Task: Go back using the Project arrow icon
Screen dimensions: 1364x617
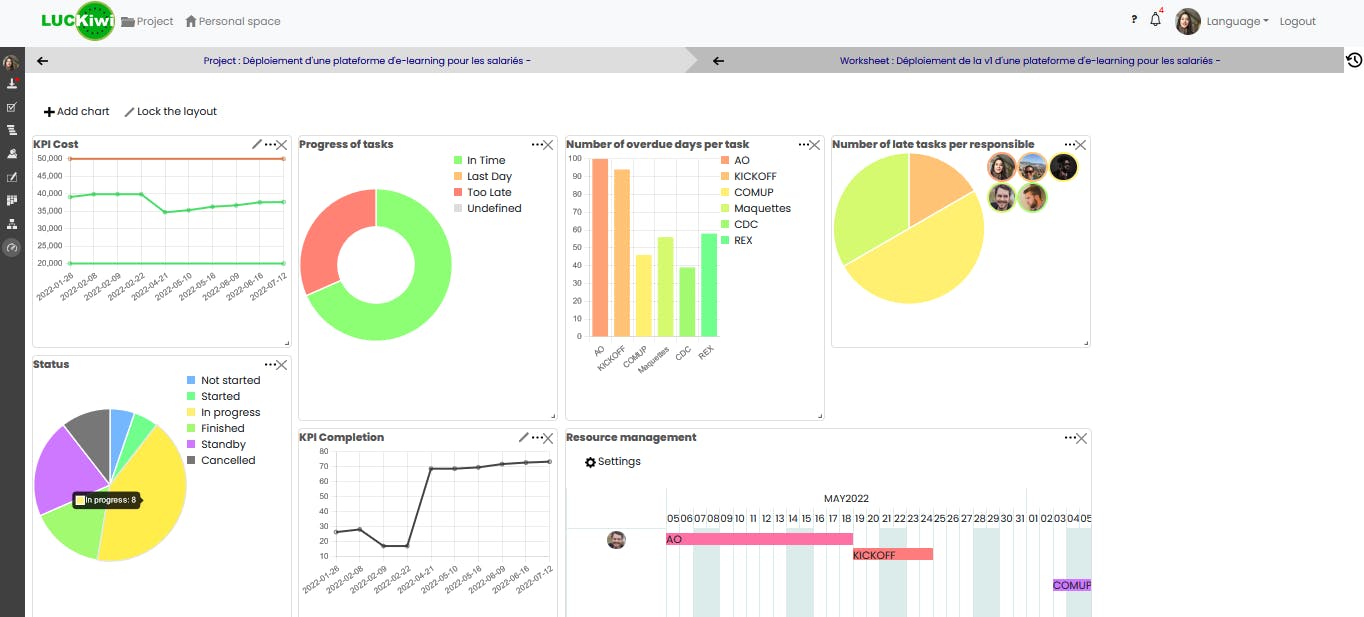Action: (42, 61)
